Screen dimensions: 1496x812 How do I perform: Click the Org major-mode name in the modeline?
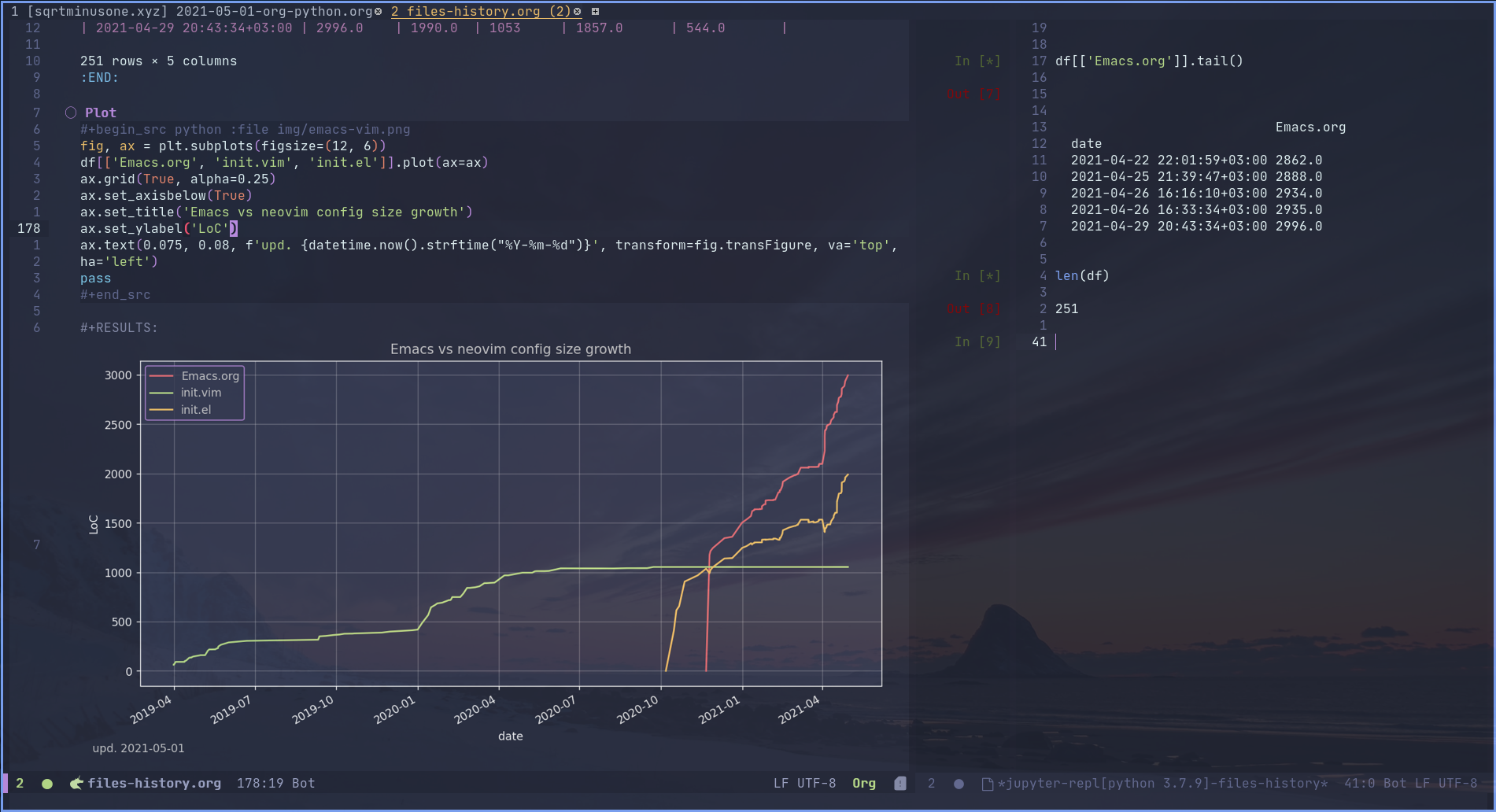tap(863, 783)
